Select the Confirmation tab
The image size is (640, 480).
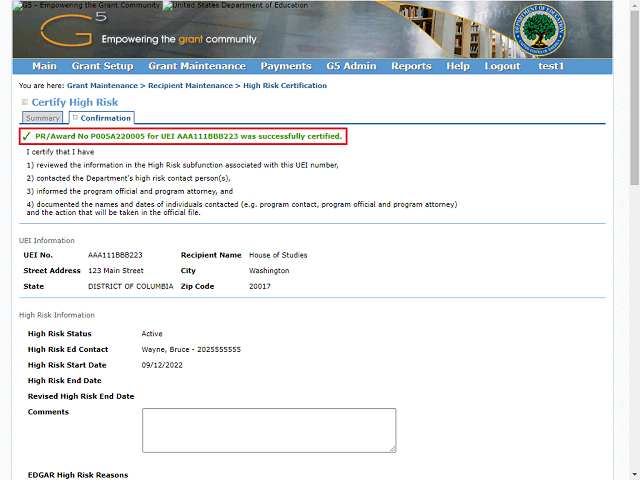click(x=104, y=118)
